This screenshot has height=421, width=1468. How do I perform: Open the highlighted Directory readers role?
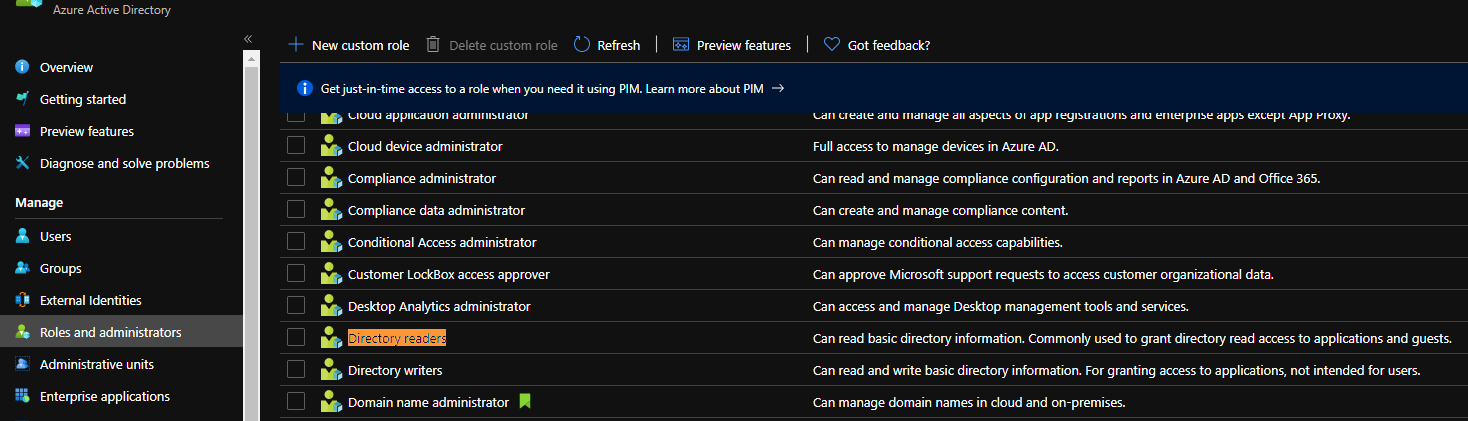click(x=397, y=338)
